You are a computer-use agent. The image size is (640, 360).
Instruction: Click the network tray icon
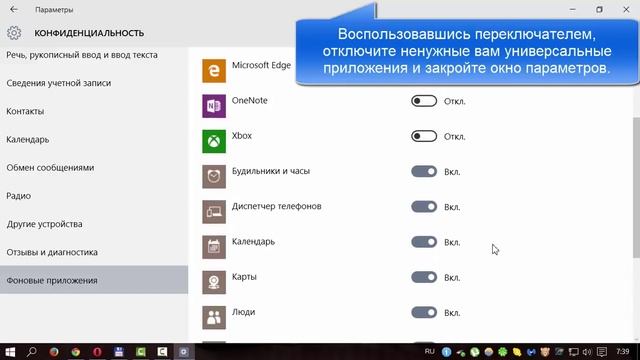pos(573,352)
